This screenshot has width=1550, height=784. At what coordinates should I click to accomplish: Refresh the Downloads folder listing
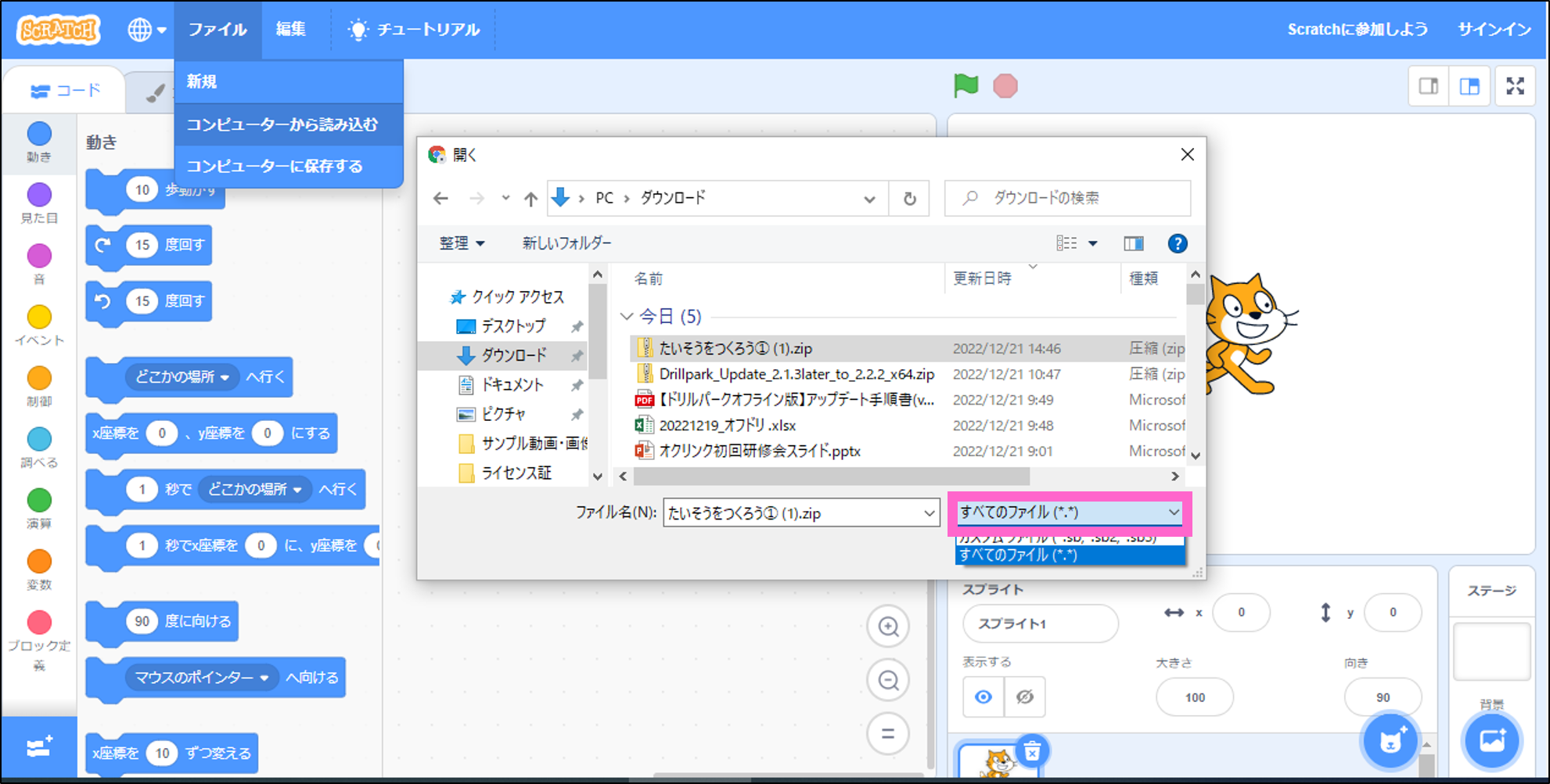click(909, 199)
